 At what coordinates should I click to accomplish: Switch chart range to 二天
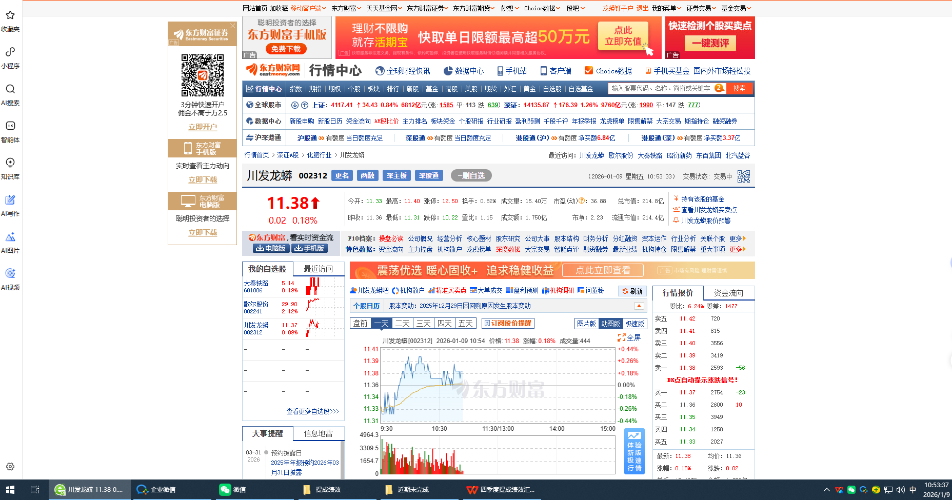[x=402, y=323]
